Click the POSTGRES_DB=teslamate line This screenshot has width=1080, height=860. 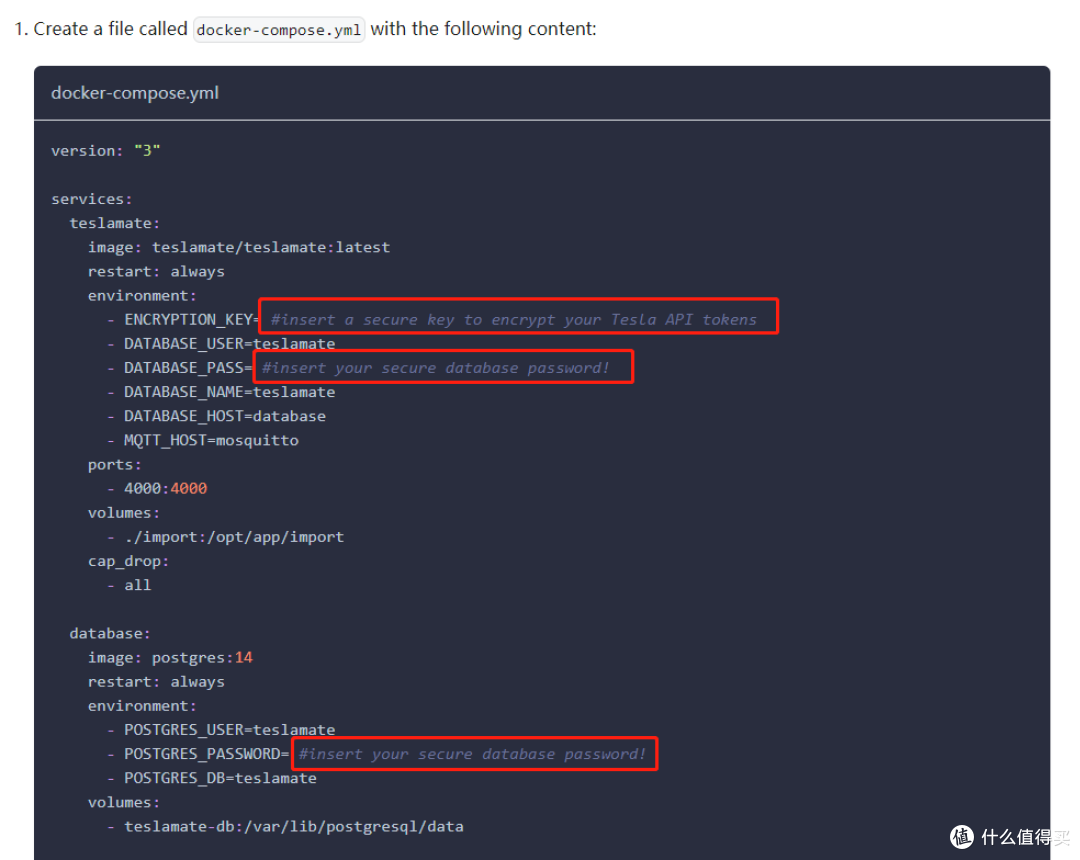click(x=220, y=778)
